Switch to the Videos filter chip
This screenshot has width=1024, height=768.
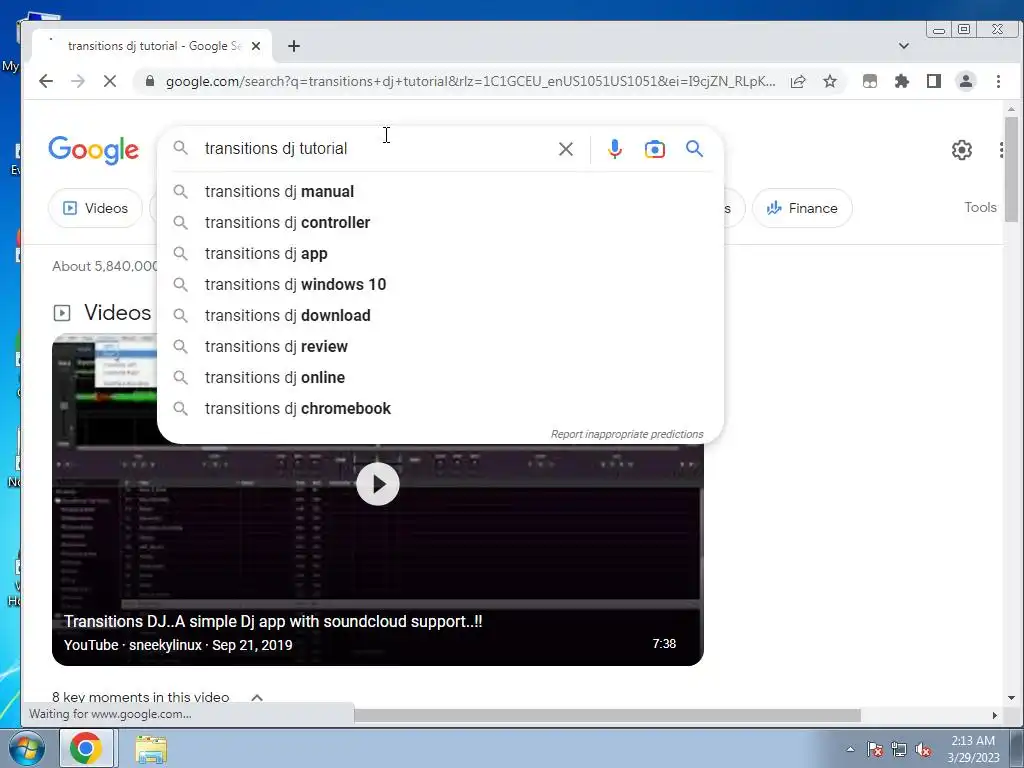pos(95,208)
